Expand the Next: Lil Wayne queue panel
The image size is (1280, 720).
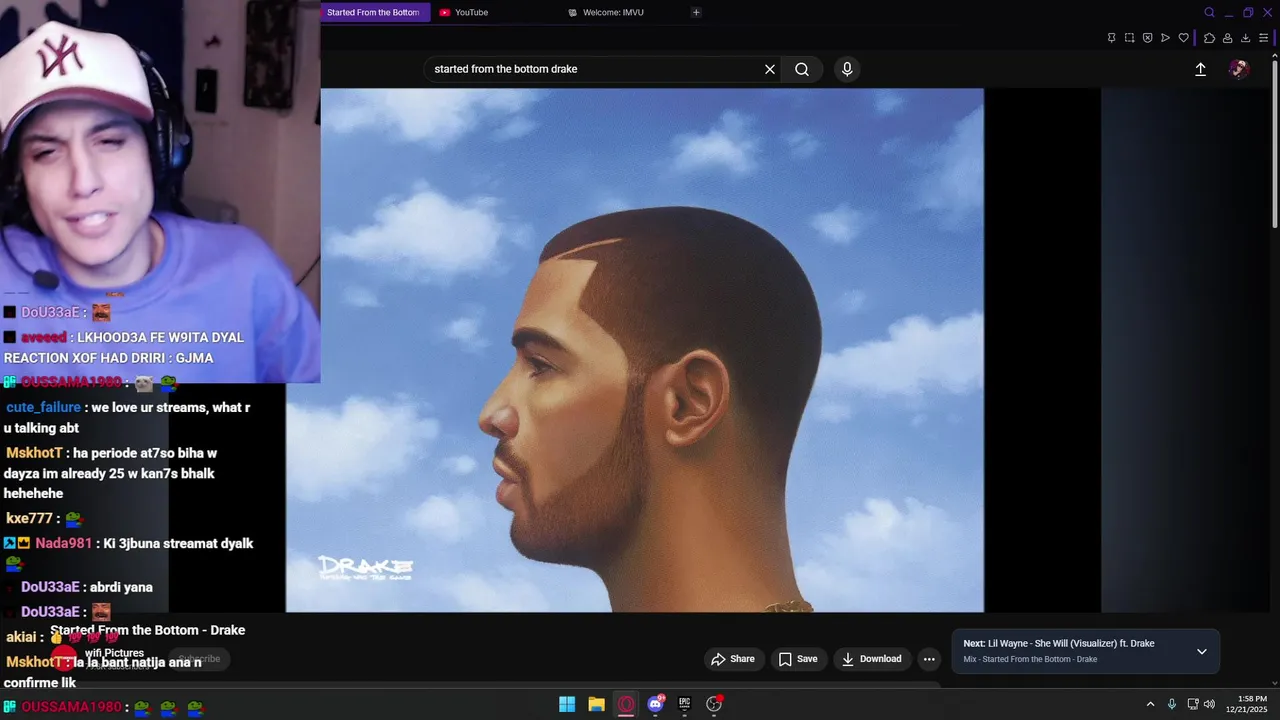pos(1202,651)
